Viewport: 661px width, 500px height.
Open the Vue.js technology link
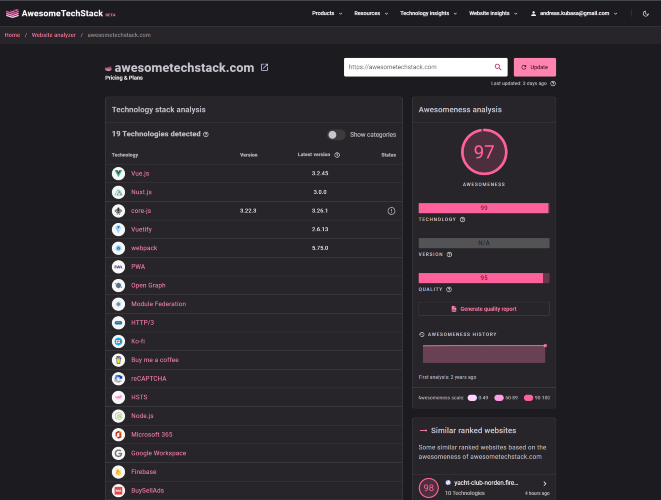coord(140,174)
